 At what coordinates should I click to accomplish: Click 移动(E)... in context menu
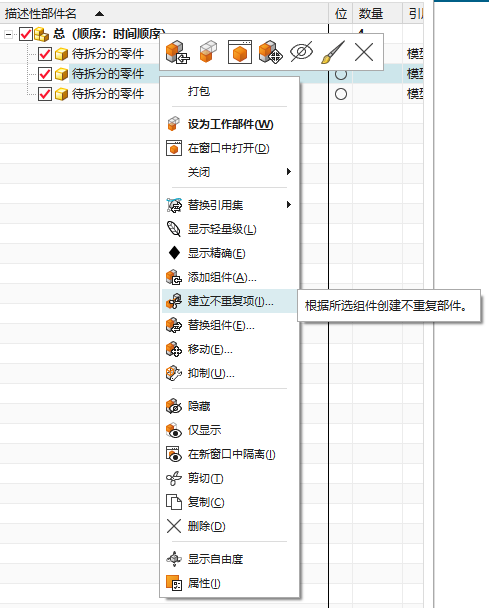click(x=230, y=349)
